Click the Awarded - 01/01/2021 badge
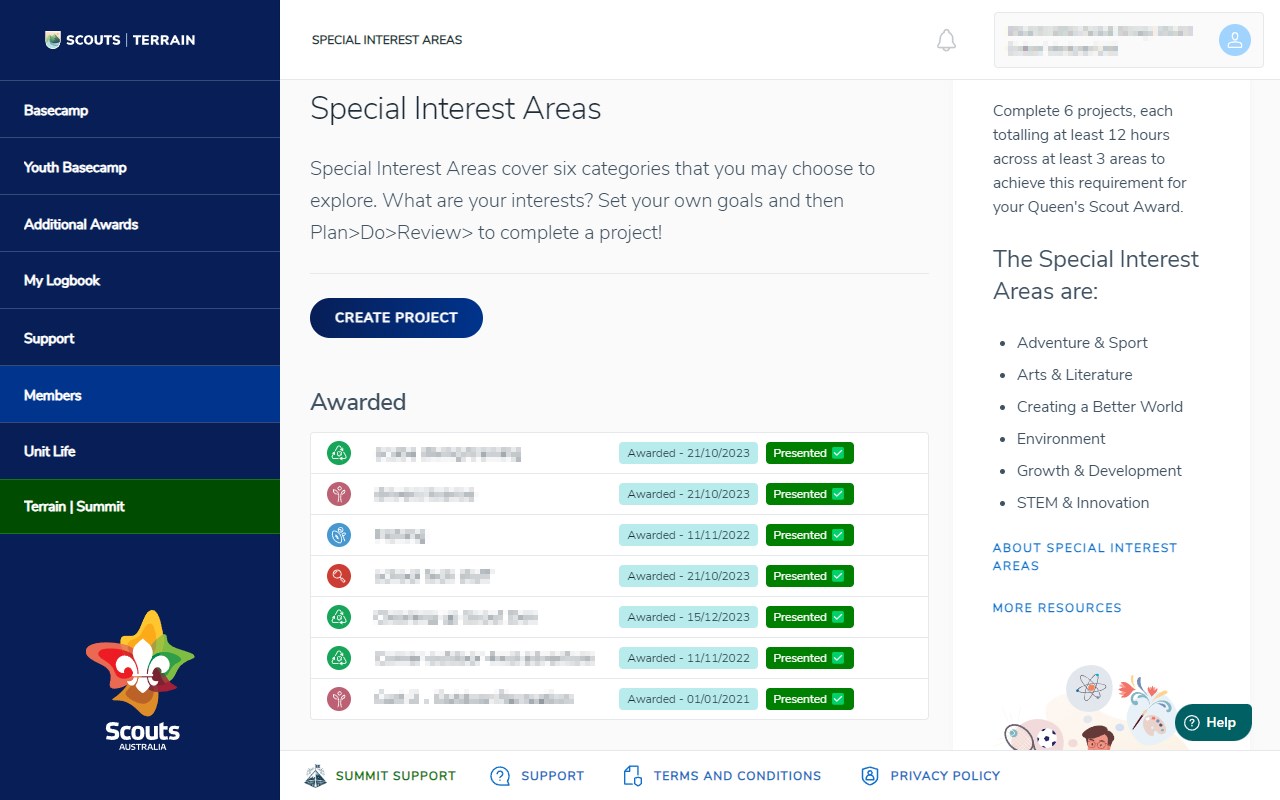Viewport: 1280px width, 800px height. [688, 699]
